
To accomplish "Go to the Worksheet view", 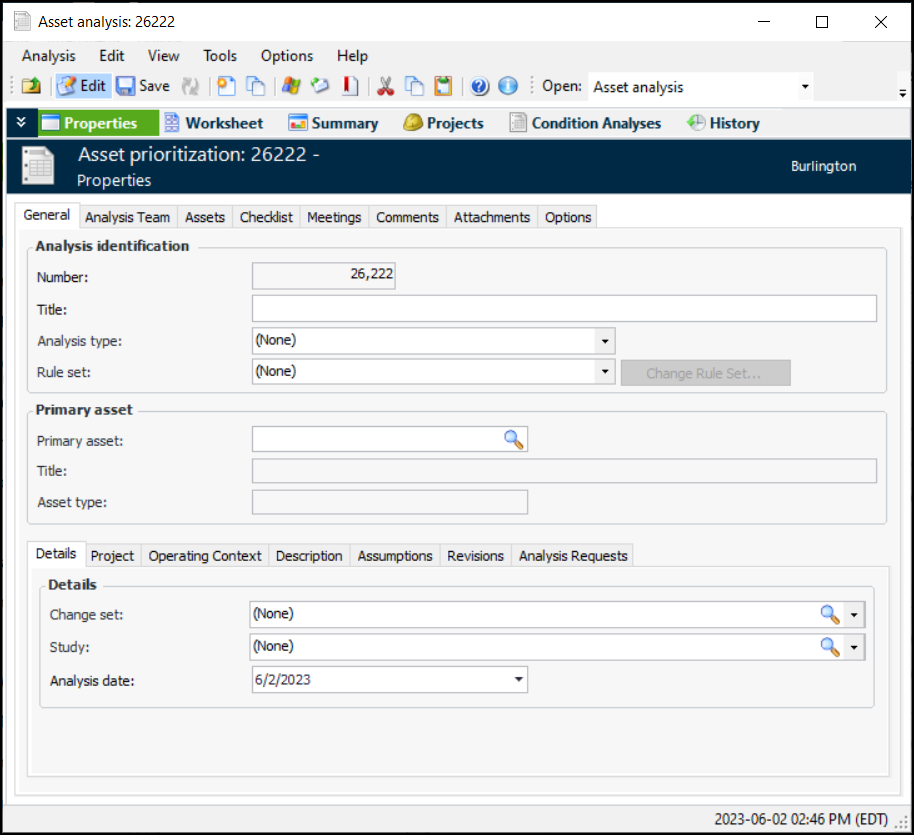I will tap(212, 123).
